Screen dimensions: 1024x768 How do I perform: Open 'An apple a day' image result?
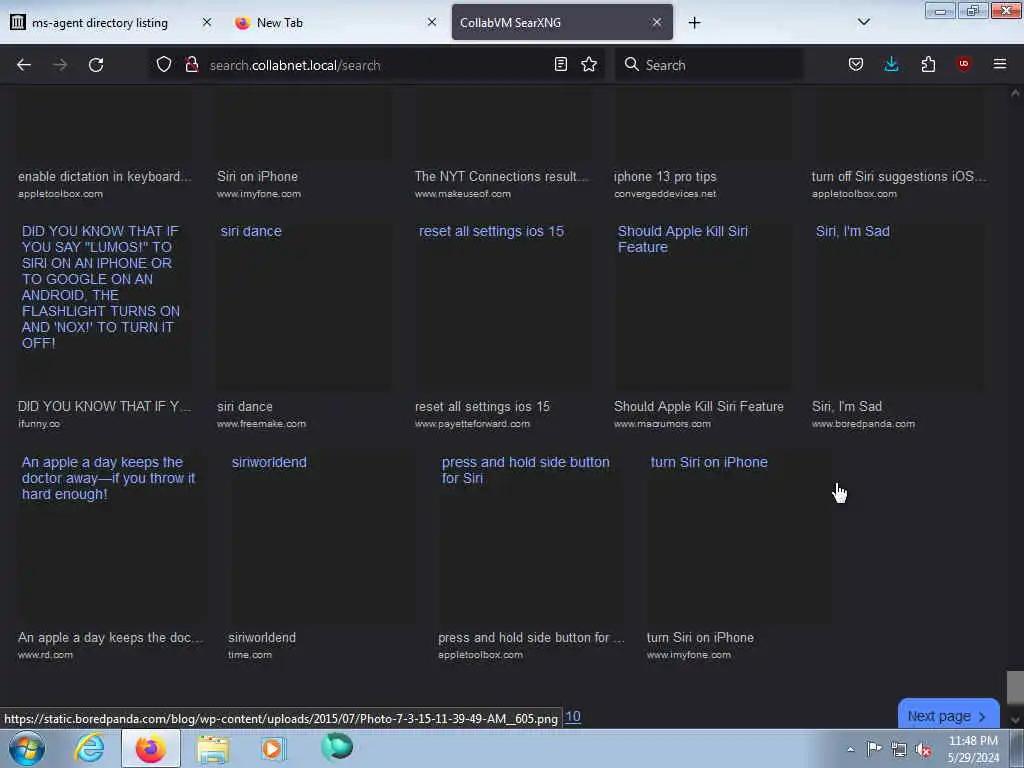point(112,537)
